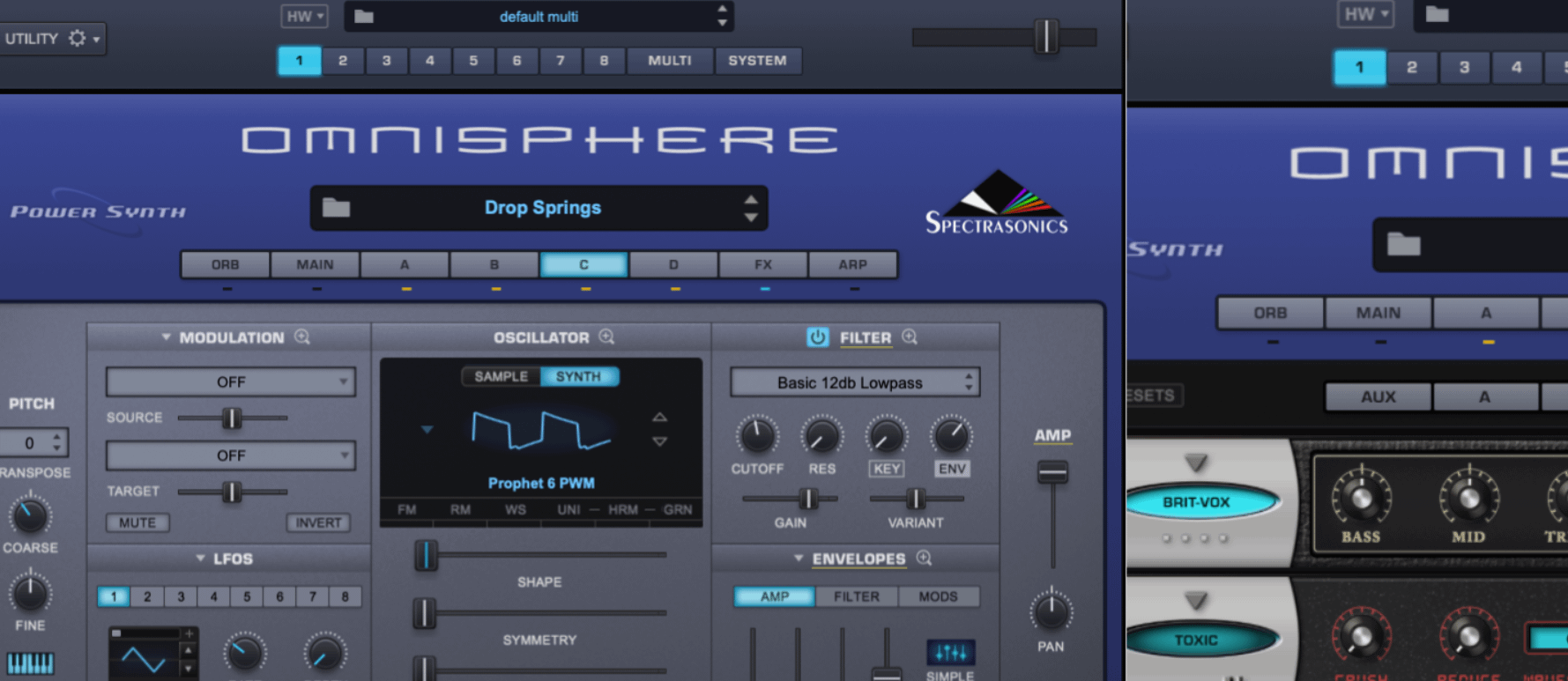This screenshot has width=1568, height=681.
Task: Open the ARP tab
Action: (x=852, y=264)
